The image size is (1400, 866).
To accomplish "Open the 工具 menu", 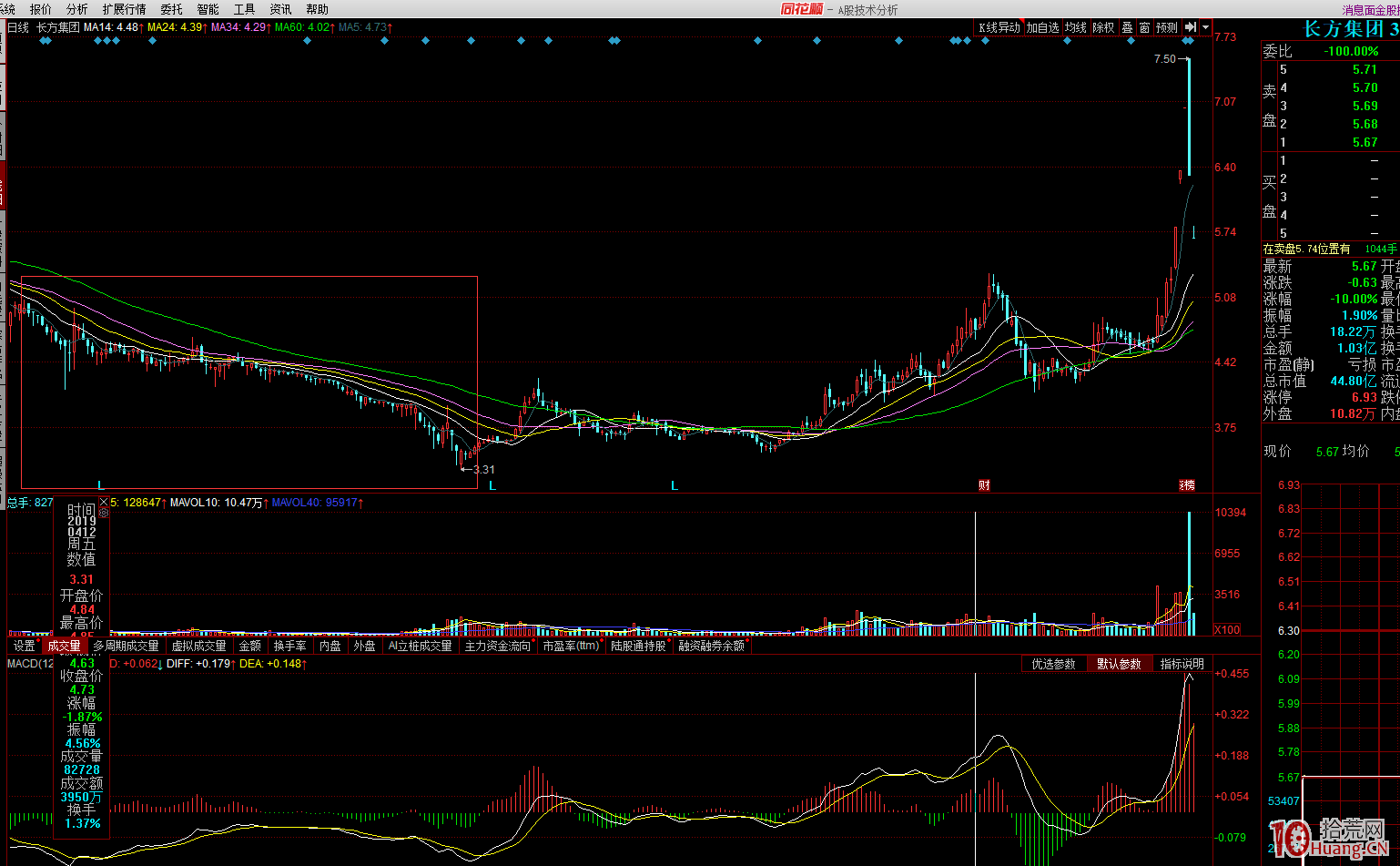I will coord(244,9).
